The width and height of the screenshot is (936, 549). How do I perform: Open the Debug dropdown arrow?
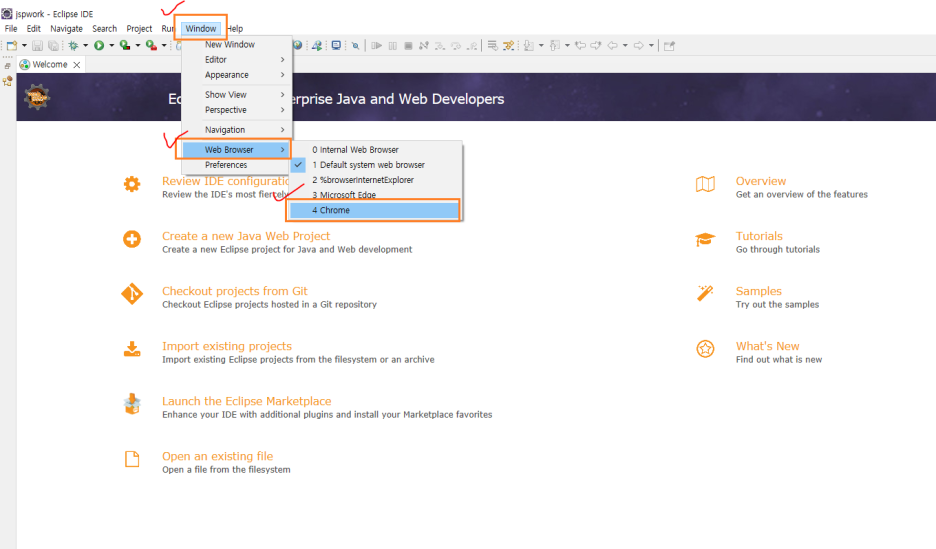pos(85,45)
